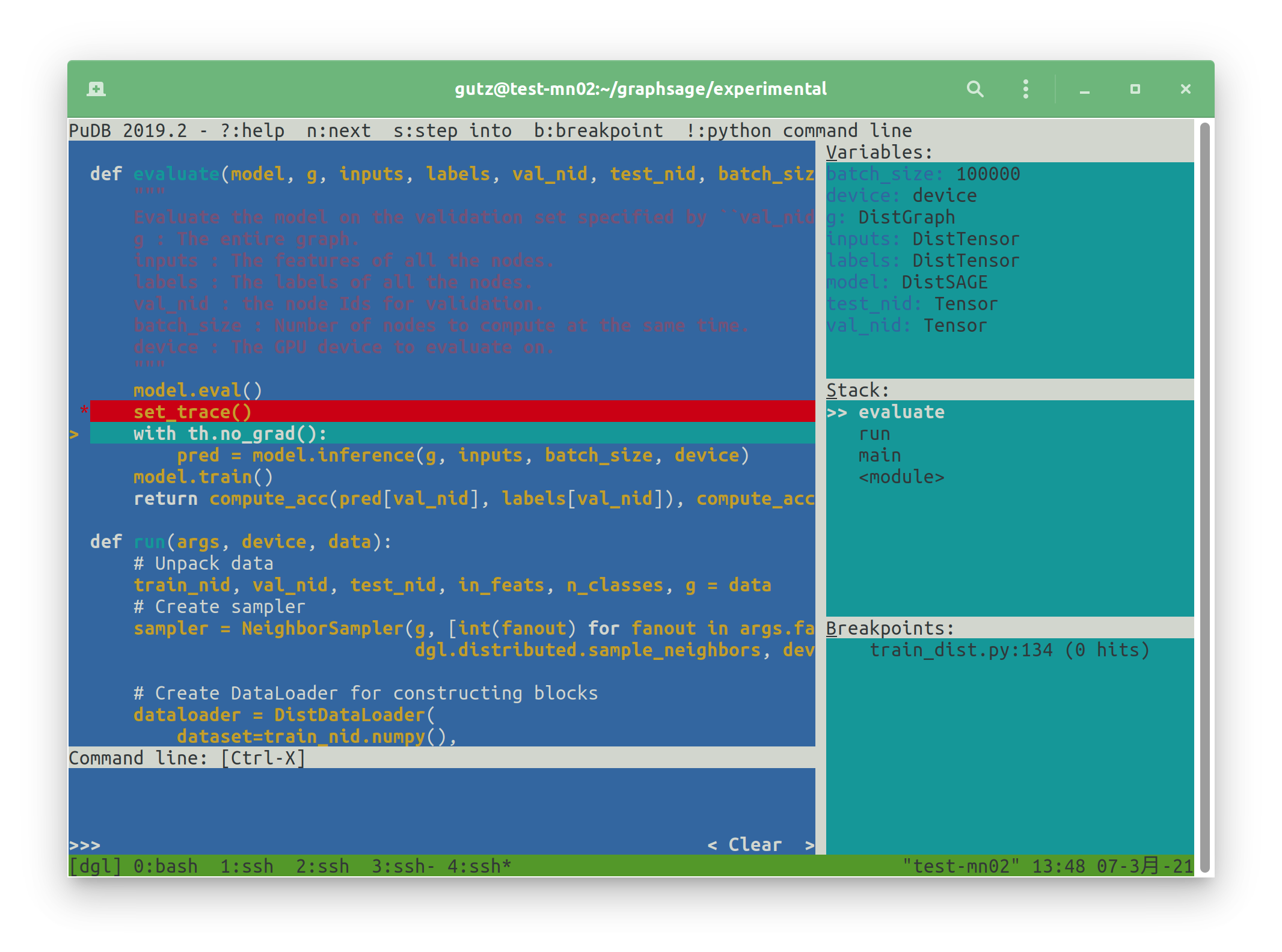Screen dimensions: 1282x952
Task: Select the batch_size variable row
Action: pyautogui.click(x=1010, y=174)
